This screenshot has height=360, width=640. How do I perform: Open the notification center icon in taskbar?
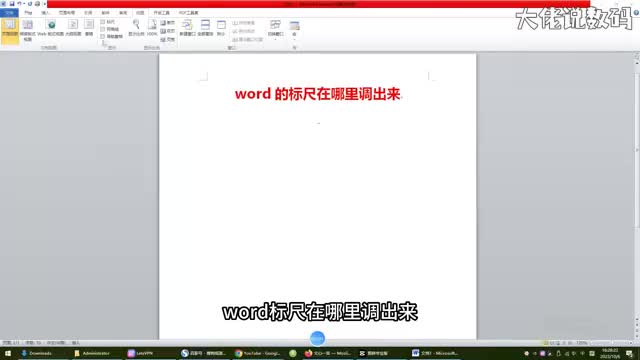pos(630,353)
